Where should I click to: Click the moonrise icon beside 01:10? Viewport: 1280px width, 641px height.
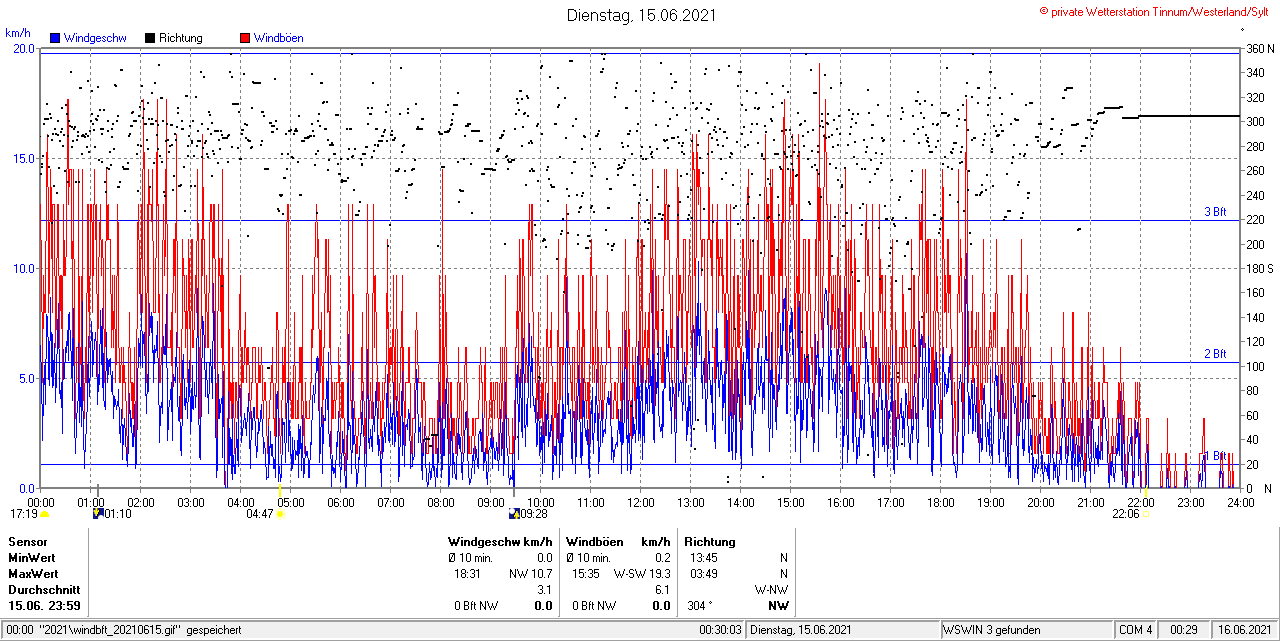(x=97, y=514)
